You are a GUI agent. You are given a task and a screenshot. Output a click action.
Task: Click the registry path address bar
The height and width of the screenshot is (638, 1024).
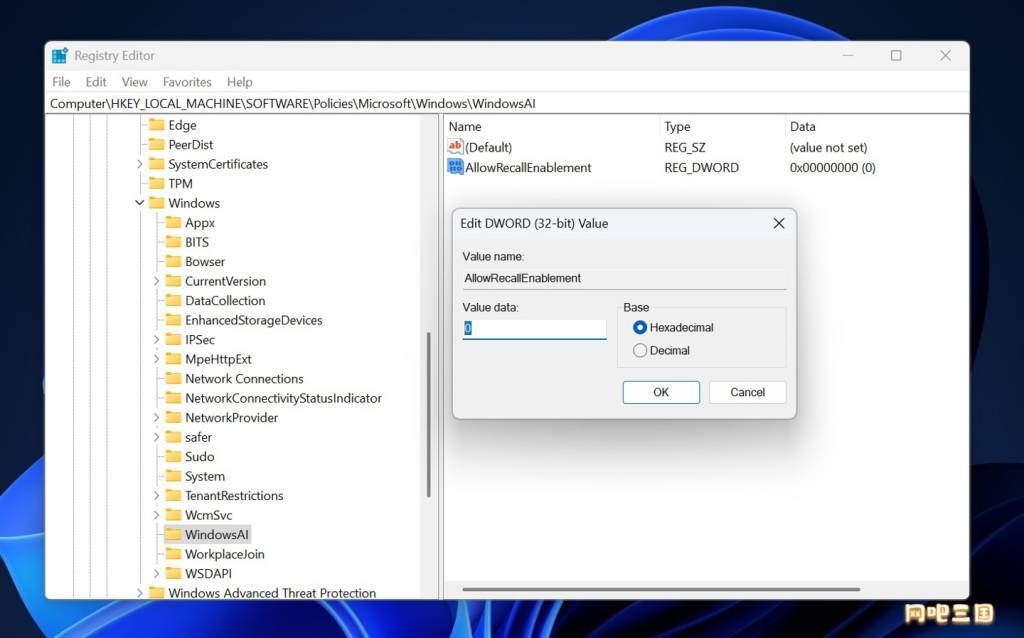point(508,103)
